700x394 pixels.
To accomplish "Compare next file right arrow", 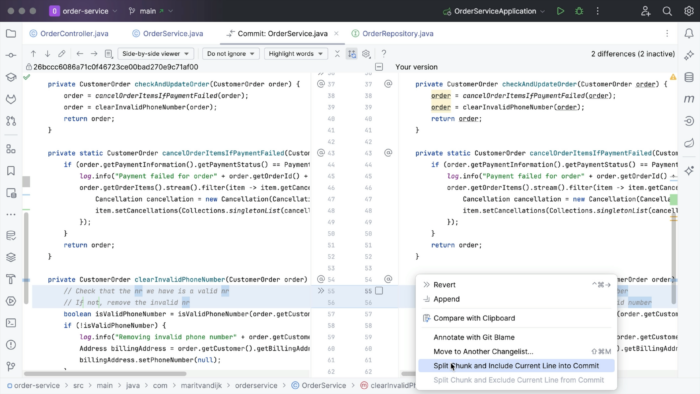I will pos(94,54).
